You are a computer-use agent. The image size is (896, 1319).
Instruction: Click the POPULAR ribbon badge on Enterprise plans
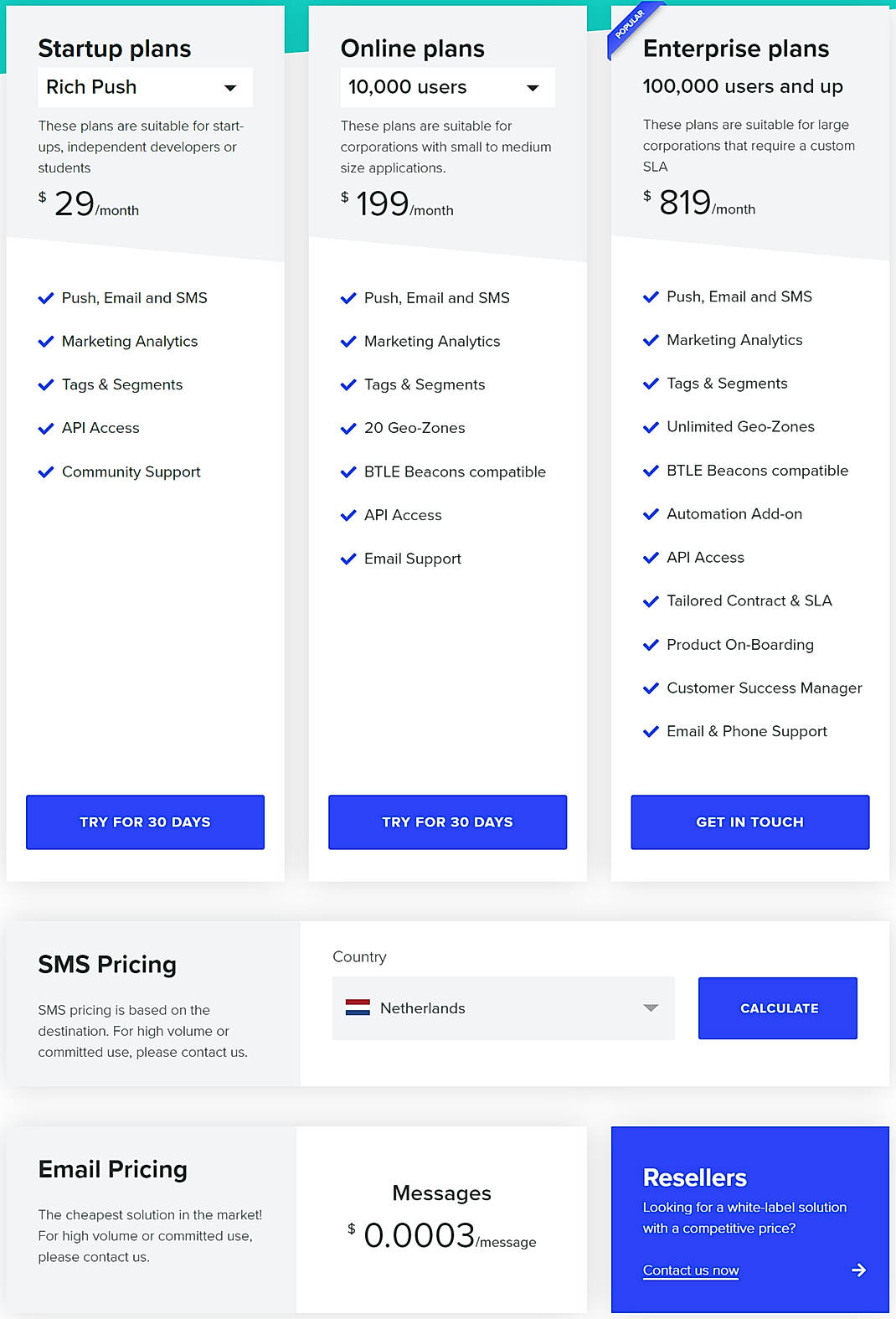630,24
